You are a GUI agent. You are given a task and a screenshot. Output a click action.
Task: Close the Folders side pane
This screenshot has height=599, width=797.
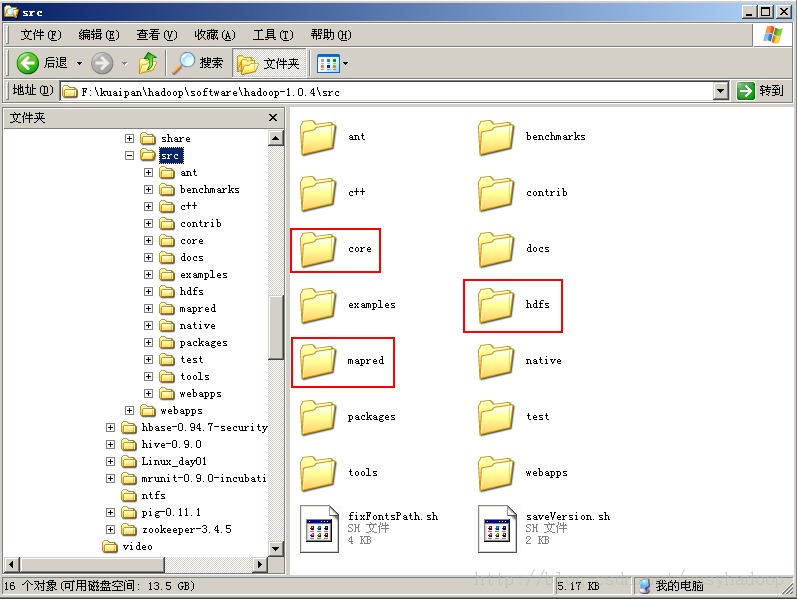tap(273, 117)
